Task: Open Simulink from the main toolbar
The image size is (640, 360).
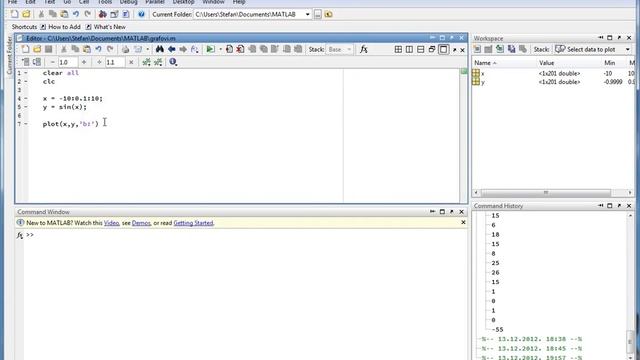Action: tap(103, 14)
